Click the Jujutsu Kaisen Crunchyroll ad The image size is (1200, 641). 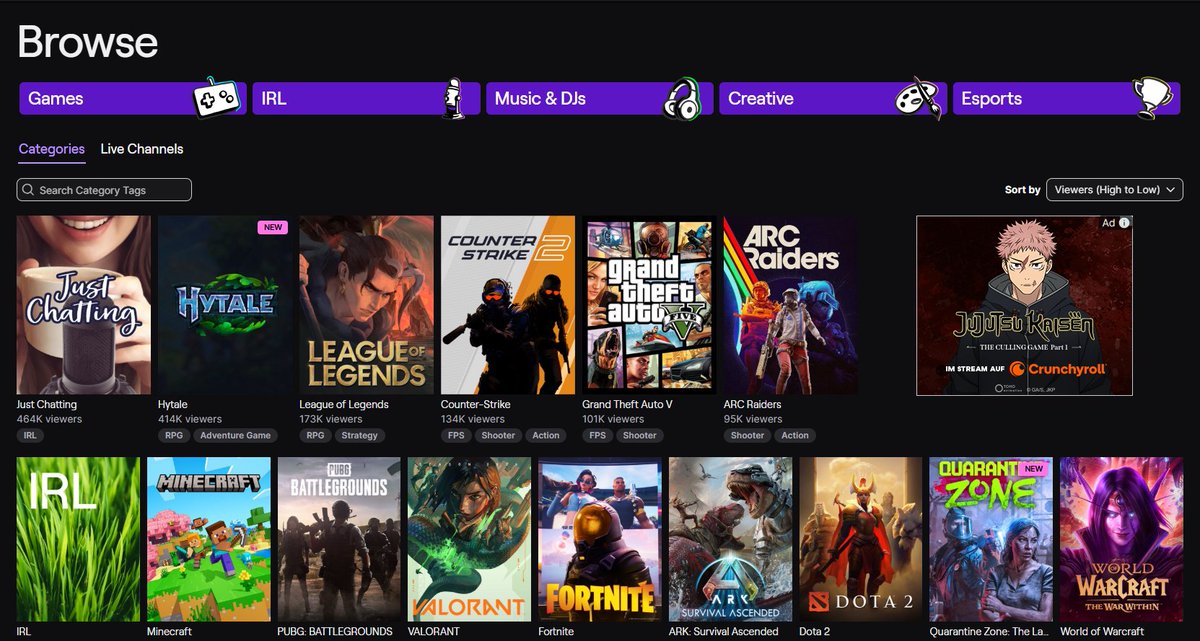tap(1025, 305)
